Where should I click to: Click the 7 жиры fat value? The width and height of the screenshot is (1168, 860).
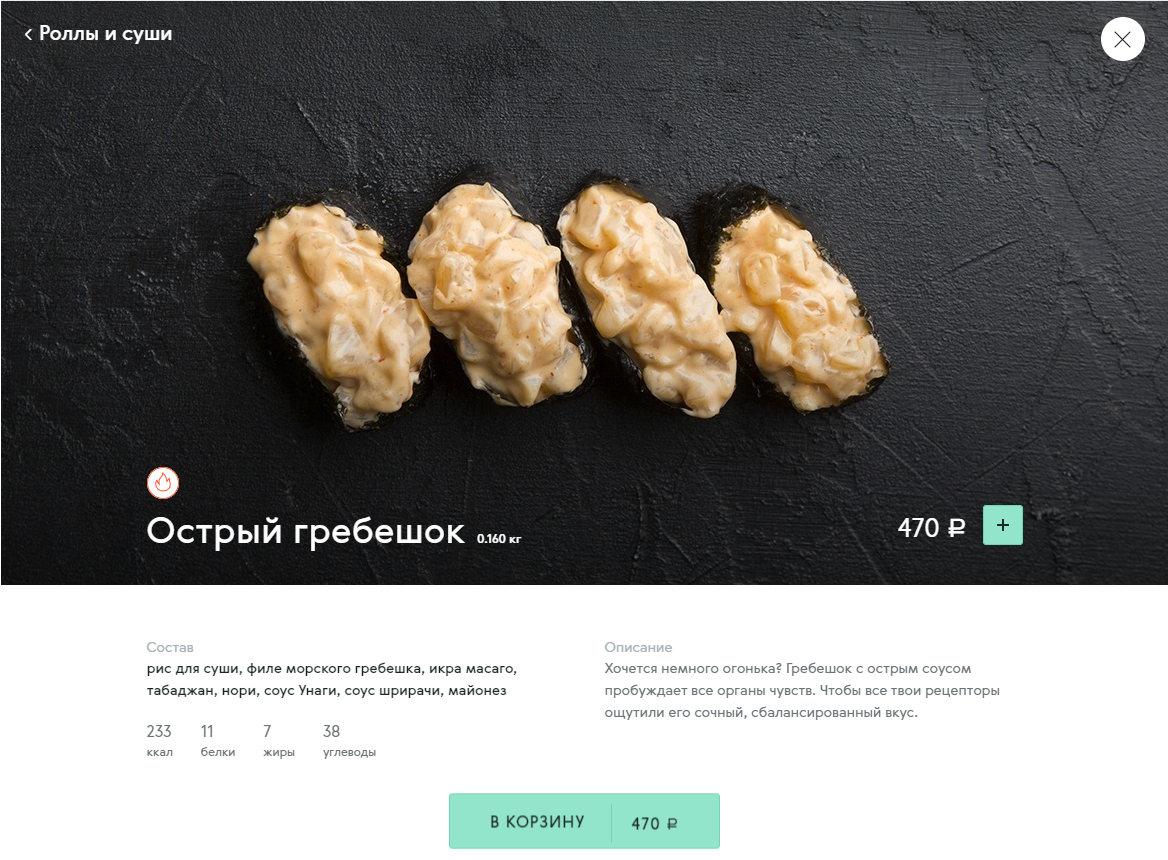click(x=279, y=740)
